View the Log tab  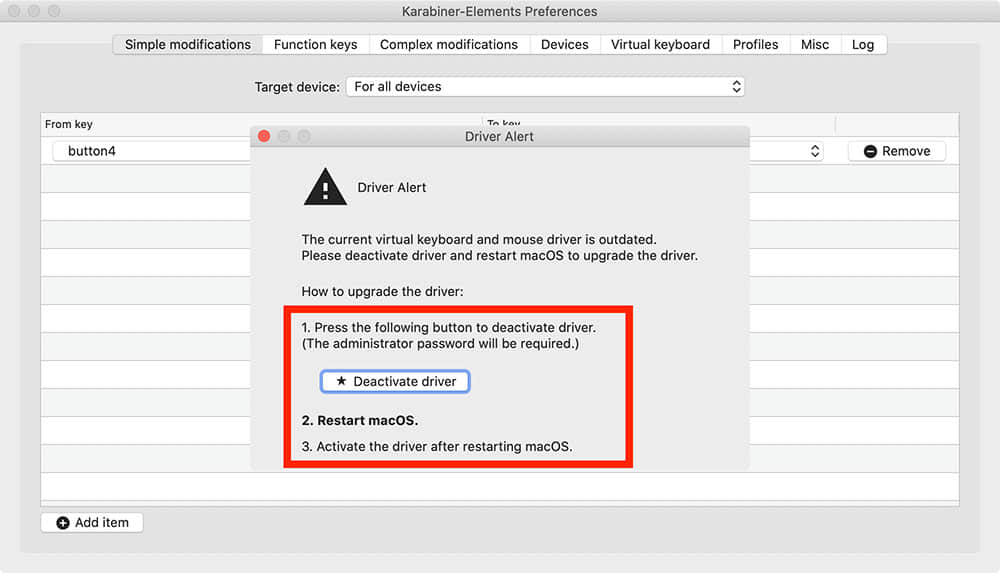pos(863,45)
